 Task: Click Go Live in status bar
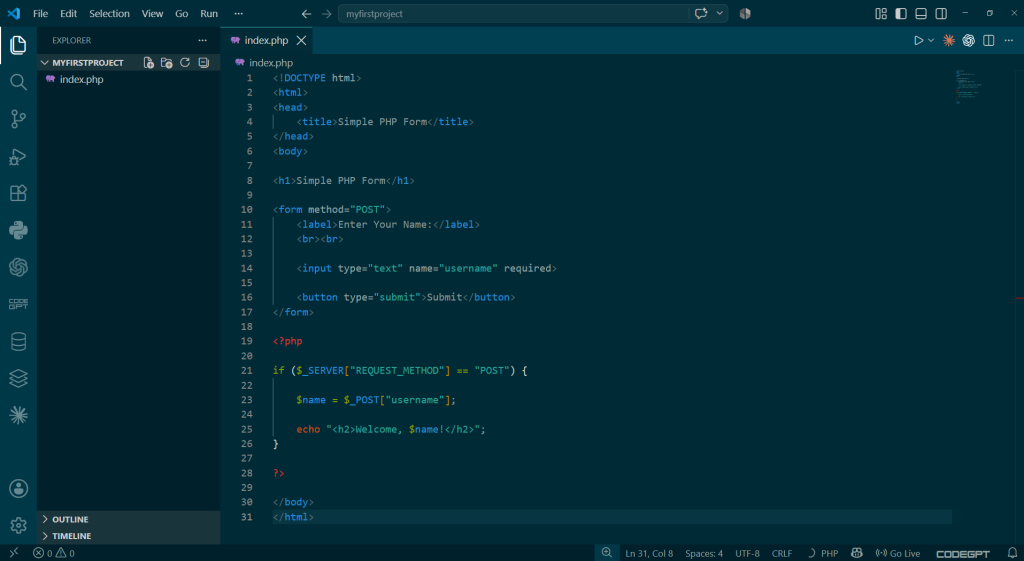tap(898, 553)
